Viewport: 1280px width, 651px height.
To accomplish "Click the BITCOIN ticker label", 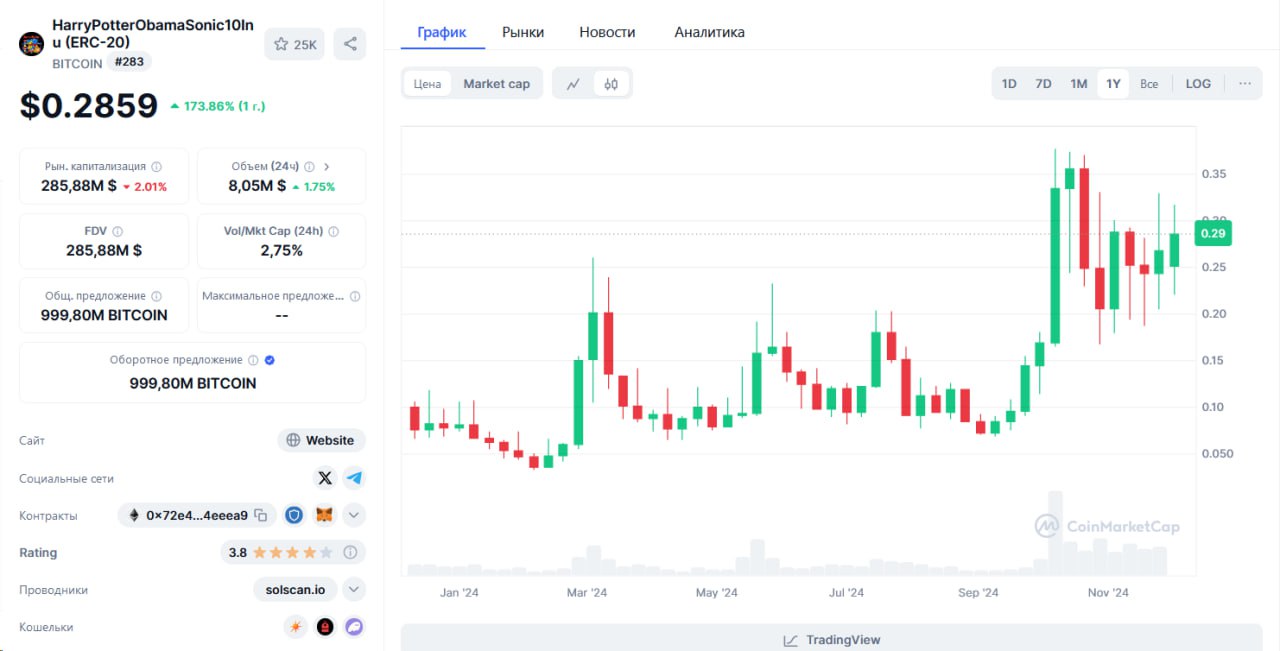I will pos(77,63).
